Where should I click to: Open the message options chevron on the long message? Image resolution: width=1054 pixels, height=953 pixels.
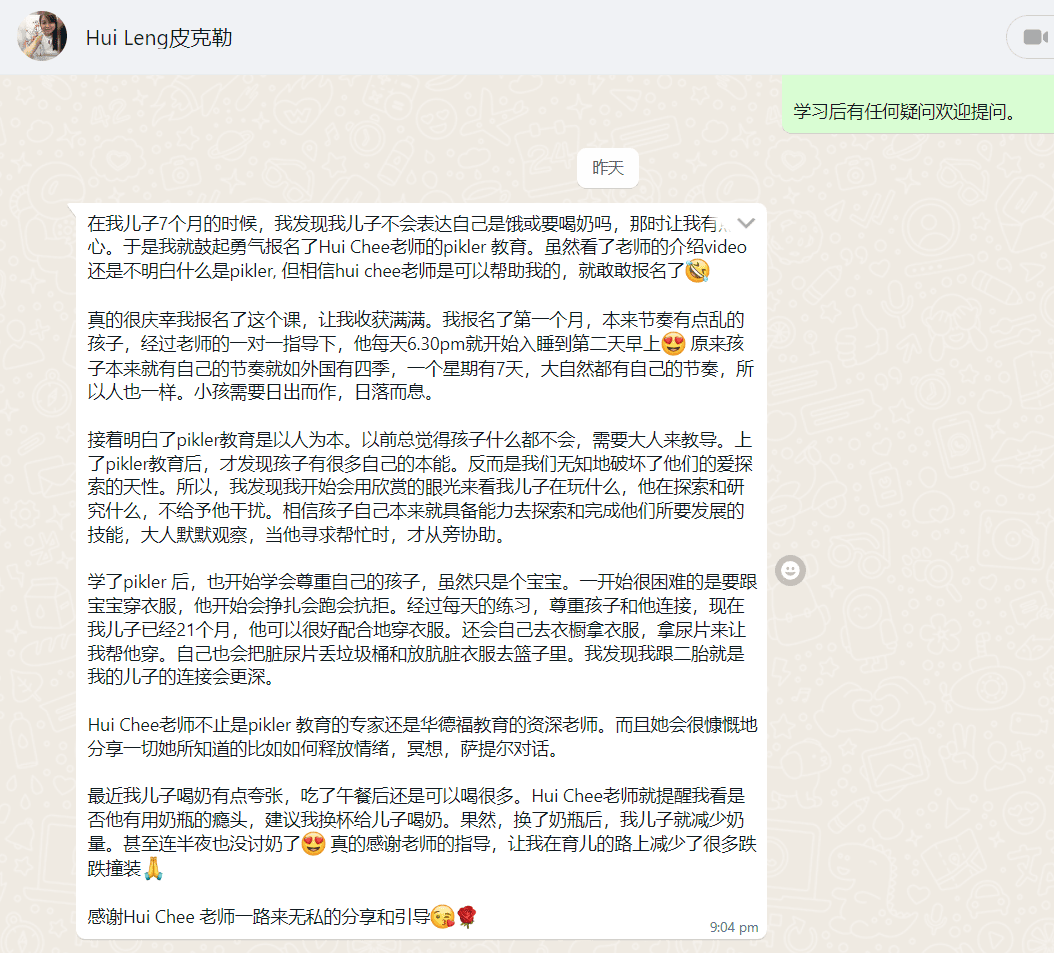coord(746,223)
